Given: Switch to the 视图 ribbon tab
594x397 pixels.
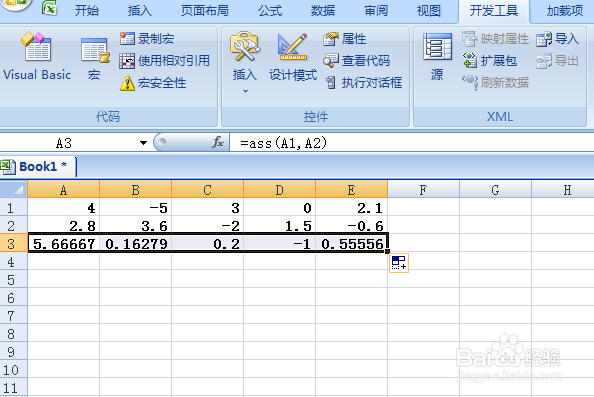Looking at the screenshot, I should click(429, 11).
